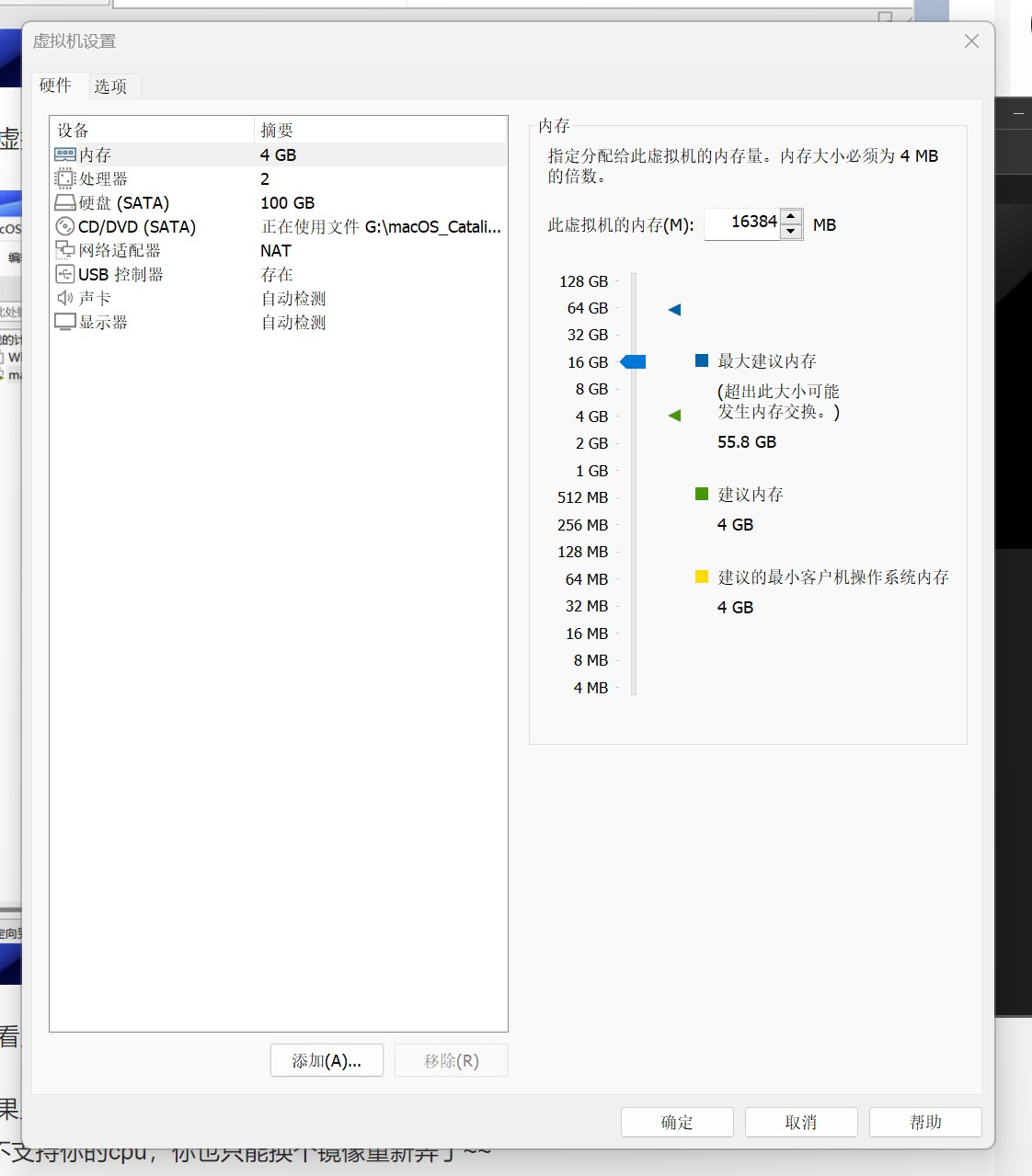Switch to the 硬件 (Hardware) tab
Screen dimensions: 1032x1176
point(55,86)
